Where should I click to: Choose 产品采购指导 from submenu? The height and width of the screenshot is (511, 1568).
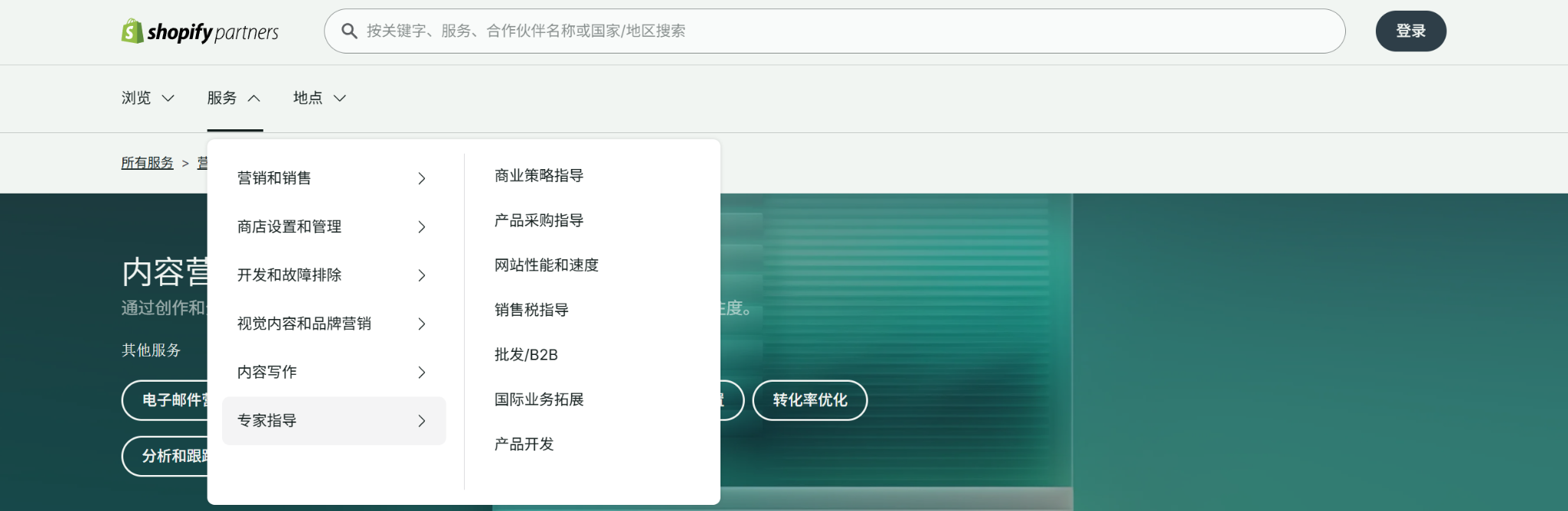pyautogui.click(x=539, y=220)
